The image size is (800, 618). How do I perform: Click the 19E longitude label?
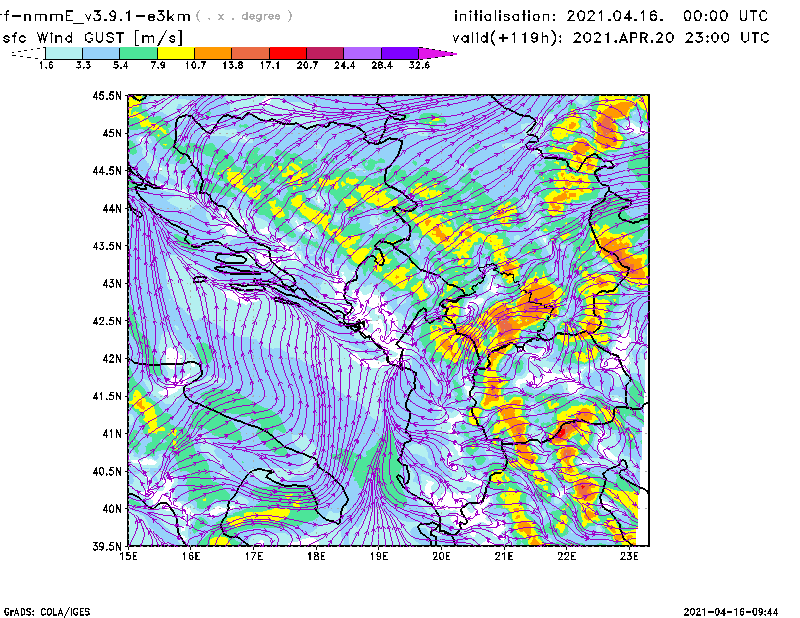(379, 556)
